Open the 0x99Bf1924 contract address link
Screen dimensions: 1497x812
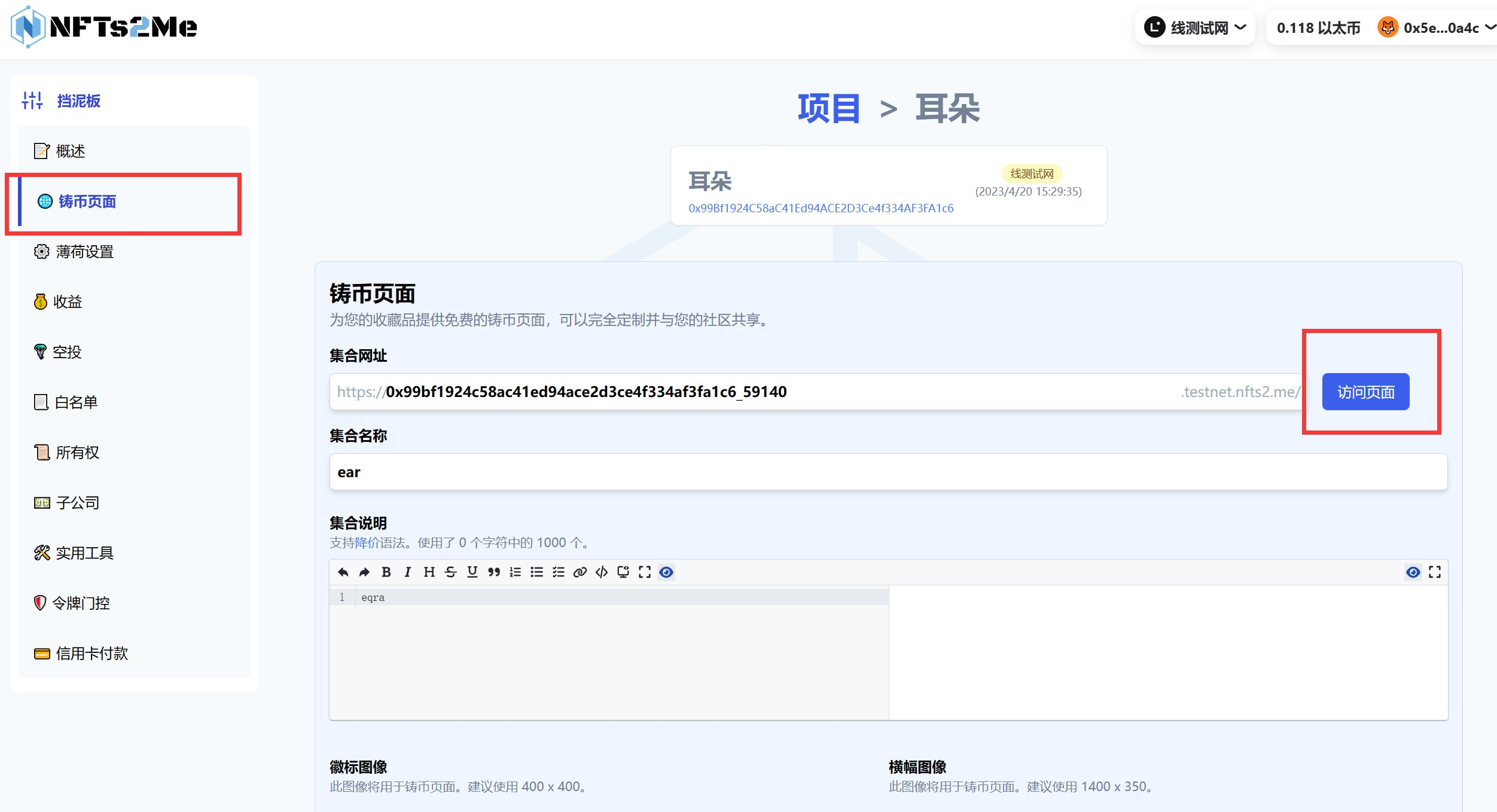(821, 208)
